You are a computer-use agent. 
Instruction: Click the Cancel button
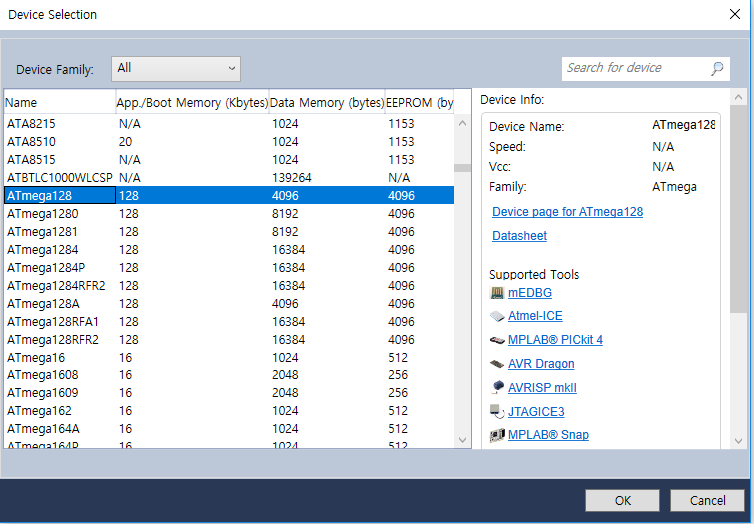707,500
